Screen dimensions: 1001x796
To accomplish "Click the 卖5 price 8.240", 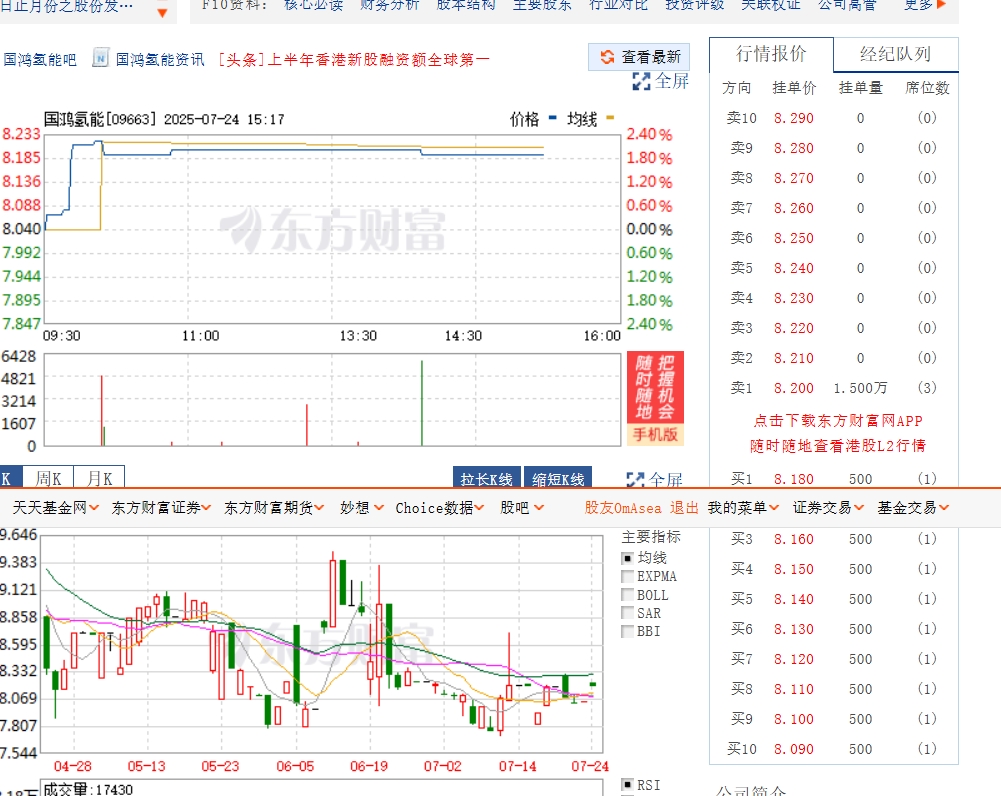I will click(x=794, y=268).
